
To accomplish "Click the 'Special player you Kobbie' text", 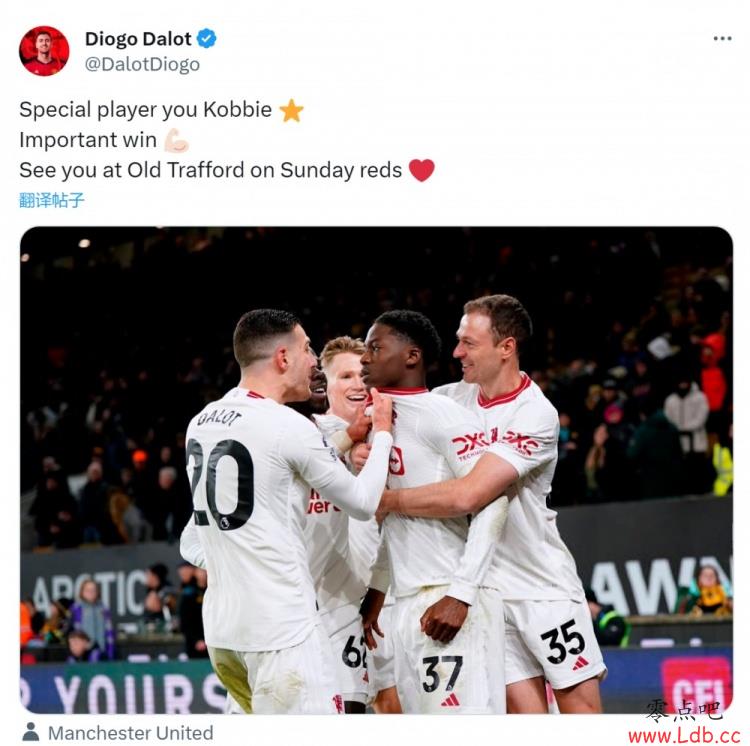I will (x=145, y=110).
